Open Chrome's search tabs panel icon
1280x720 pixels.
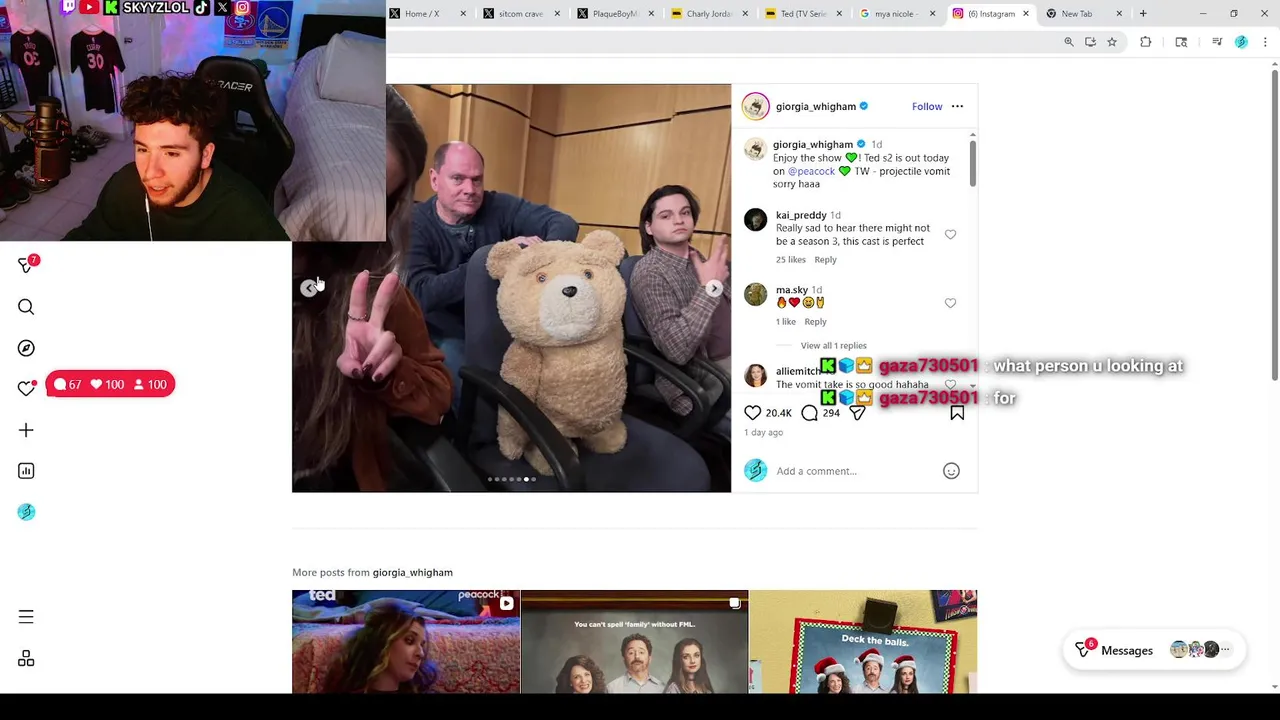(1181, 42)
